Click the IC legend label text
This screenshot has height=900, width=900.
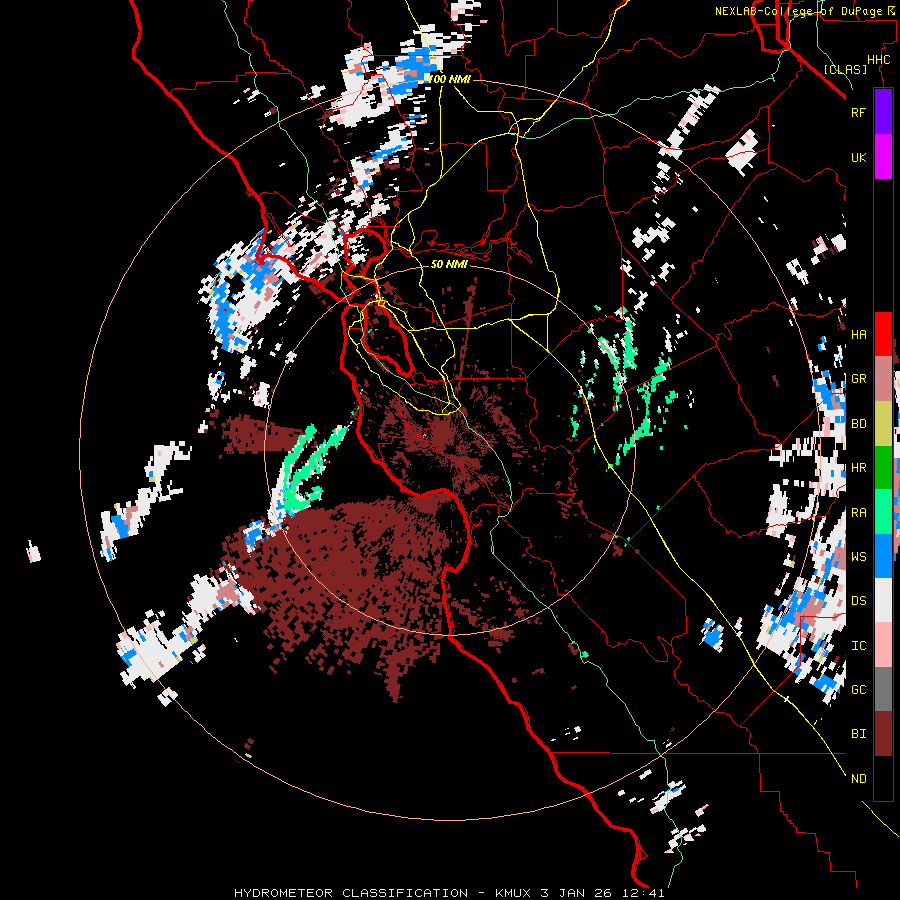pos(858,646)
